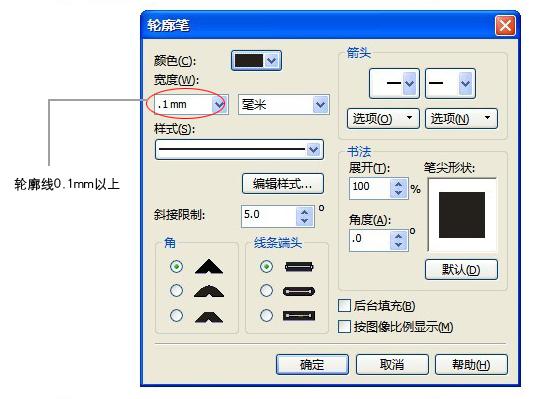Open the end arrowhead dropdown

click(450, 83)
